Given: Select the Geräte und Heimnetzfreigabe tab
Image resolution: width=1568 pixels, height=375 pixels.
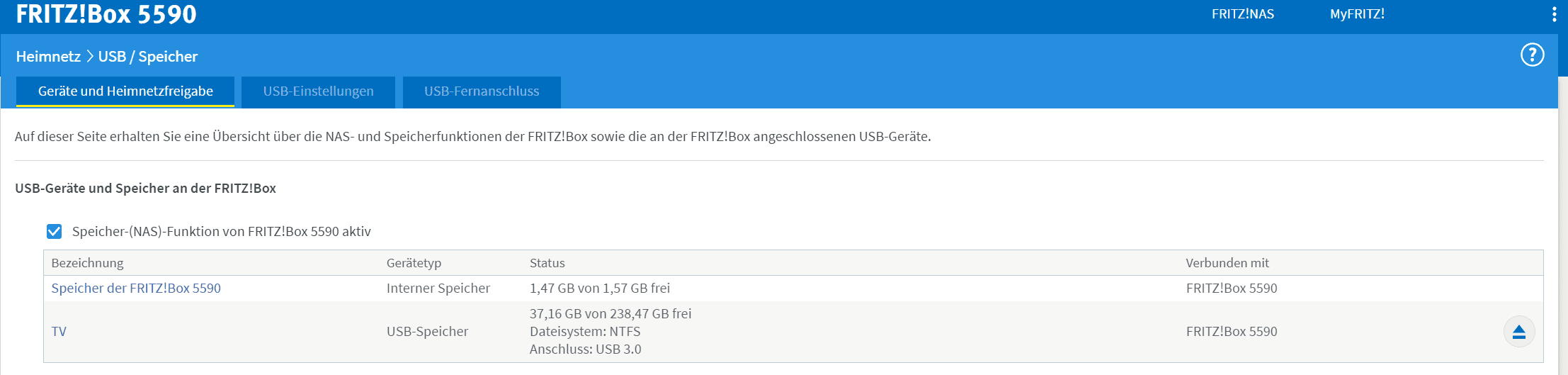Looking at the screenshot, I should pos(125,91).
